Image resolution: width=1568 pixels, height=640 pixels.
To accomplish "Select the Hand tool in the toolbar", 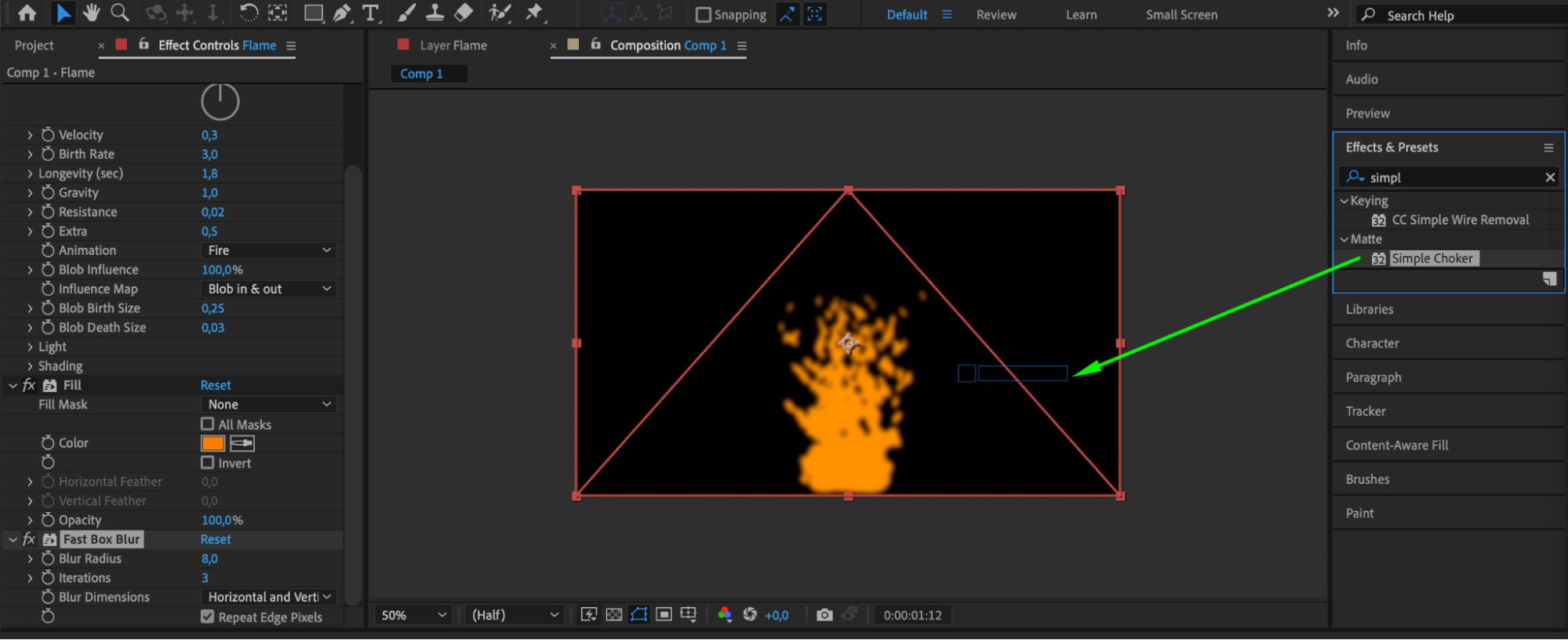I will tap(92, 13).
